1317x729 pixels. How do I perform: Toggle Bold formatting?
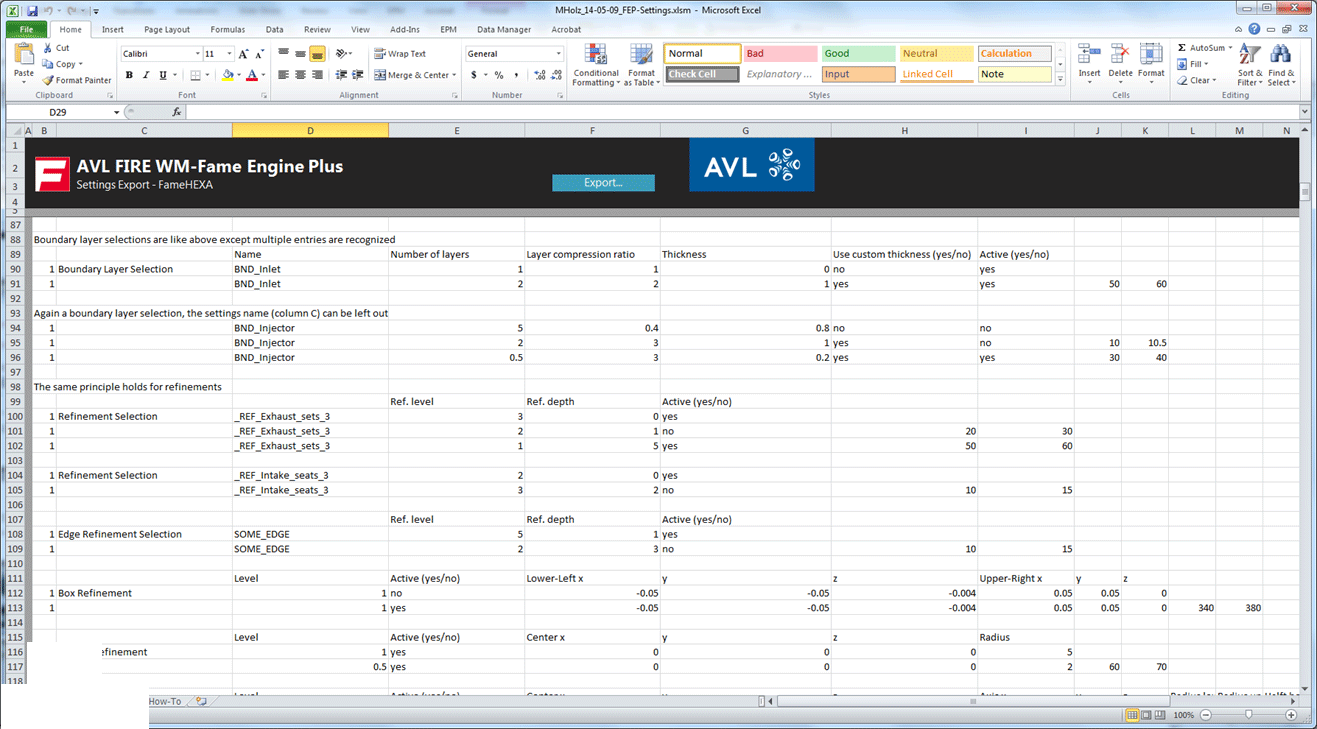pos(129,75)
